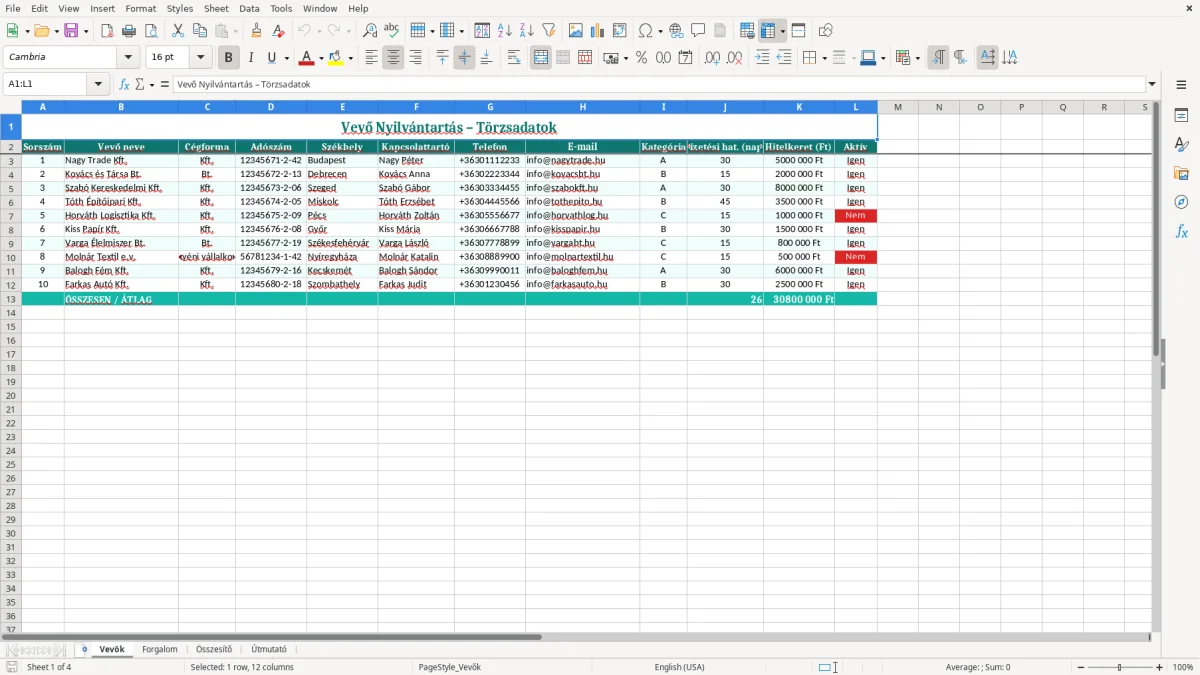Click the Print icon

click(x=129, y=31)
